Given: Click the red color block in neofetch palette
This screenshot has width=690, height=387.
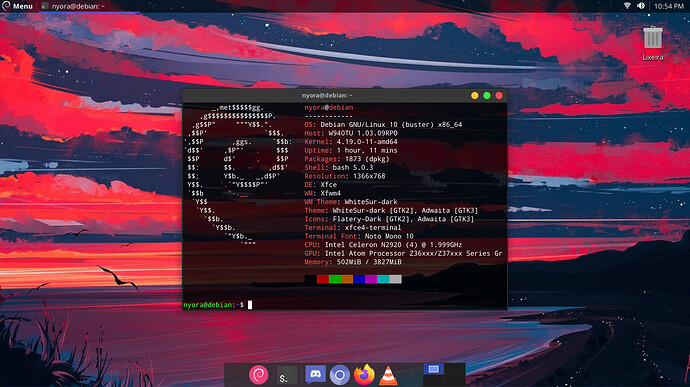Looking at the screenshot, I should tap(323, 279).
